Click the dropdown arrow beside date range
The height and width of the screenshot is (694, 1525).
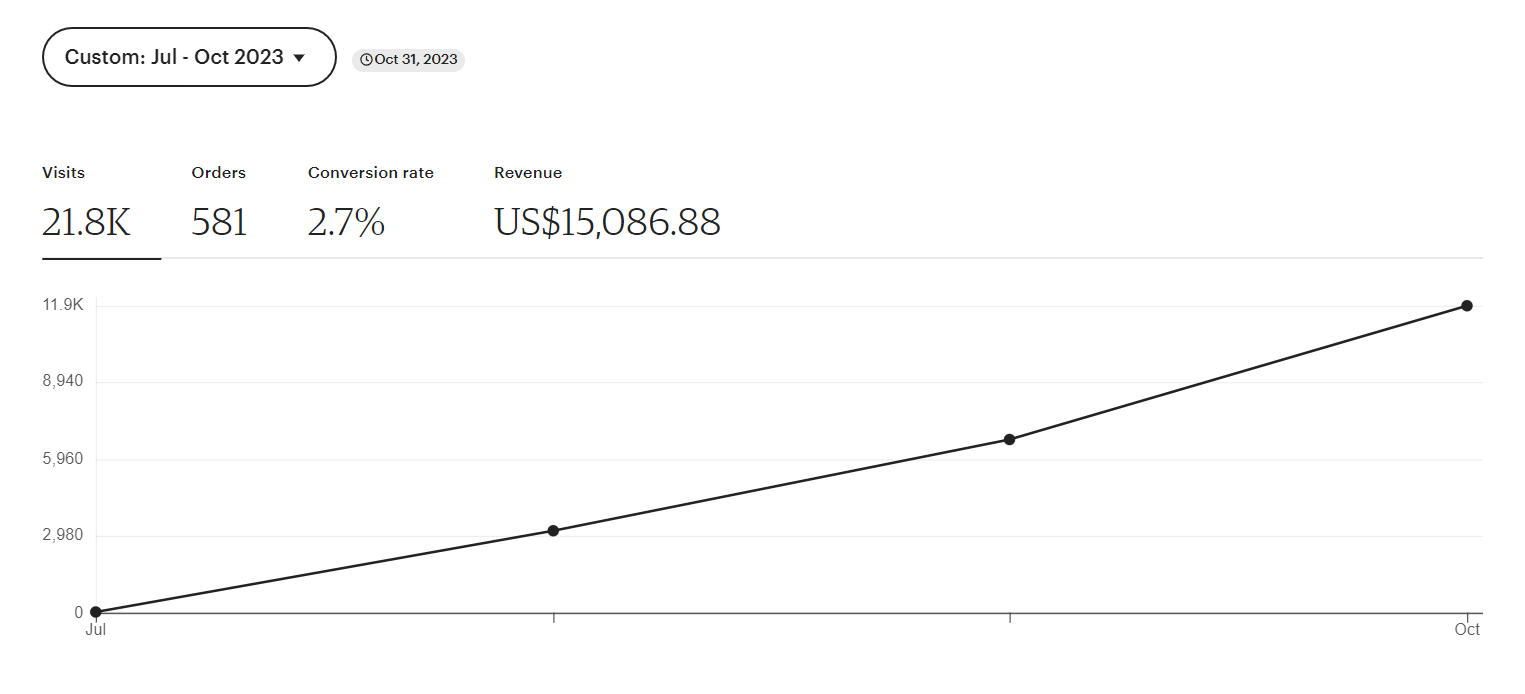tap(298, 58)
